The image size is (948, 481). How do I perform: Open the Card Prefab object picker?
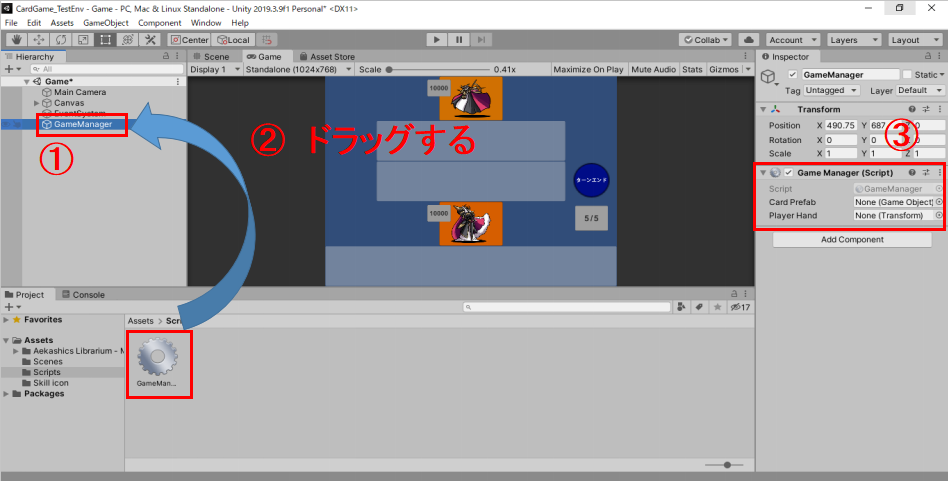[939, 202]
